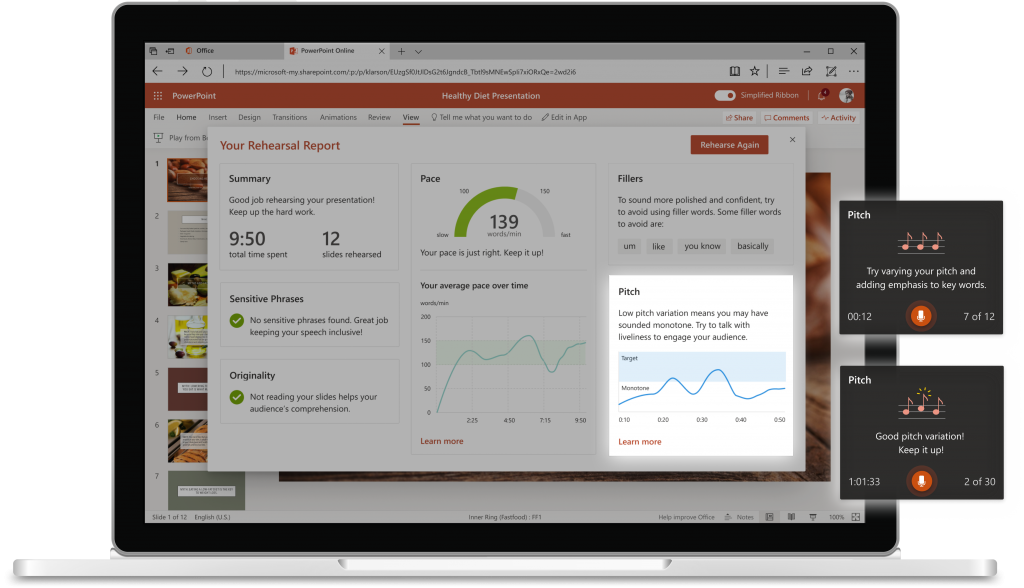
Task: Toggle the Simplified Ribbon switch
Action: pos(724,95)
